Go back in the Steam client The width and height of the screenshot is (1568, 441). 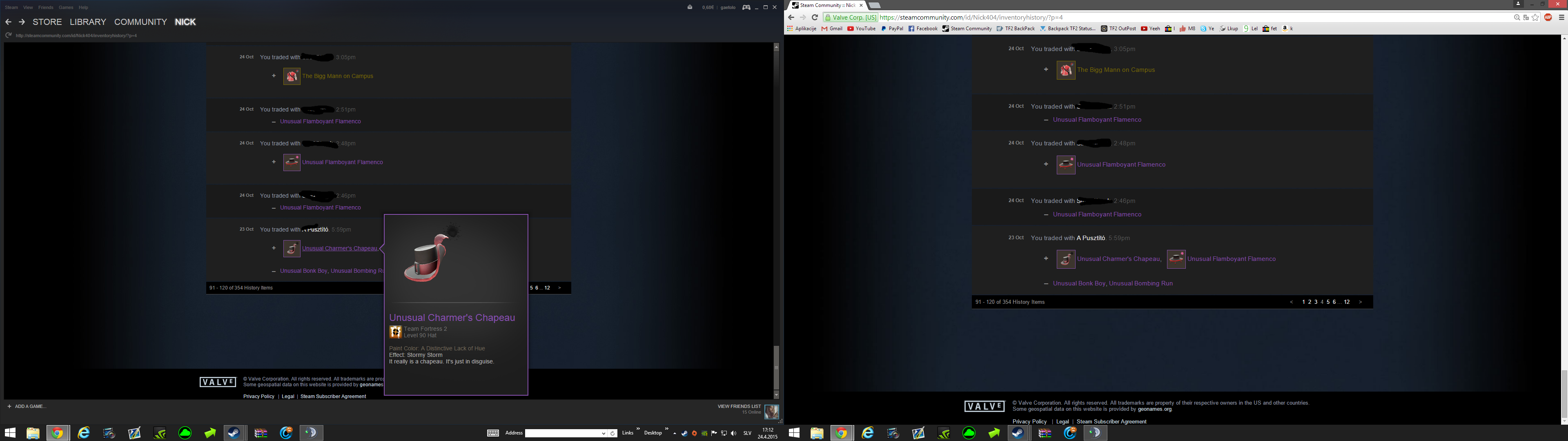point(8,22)
